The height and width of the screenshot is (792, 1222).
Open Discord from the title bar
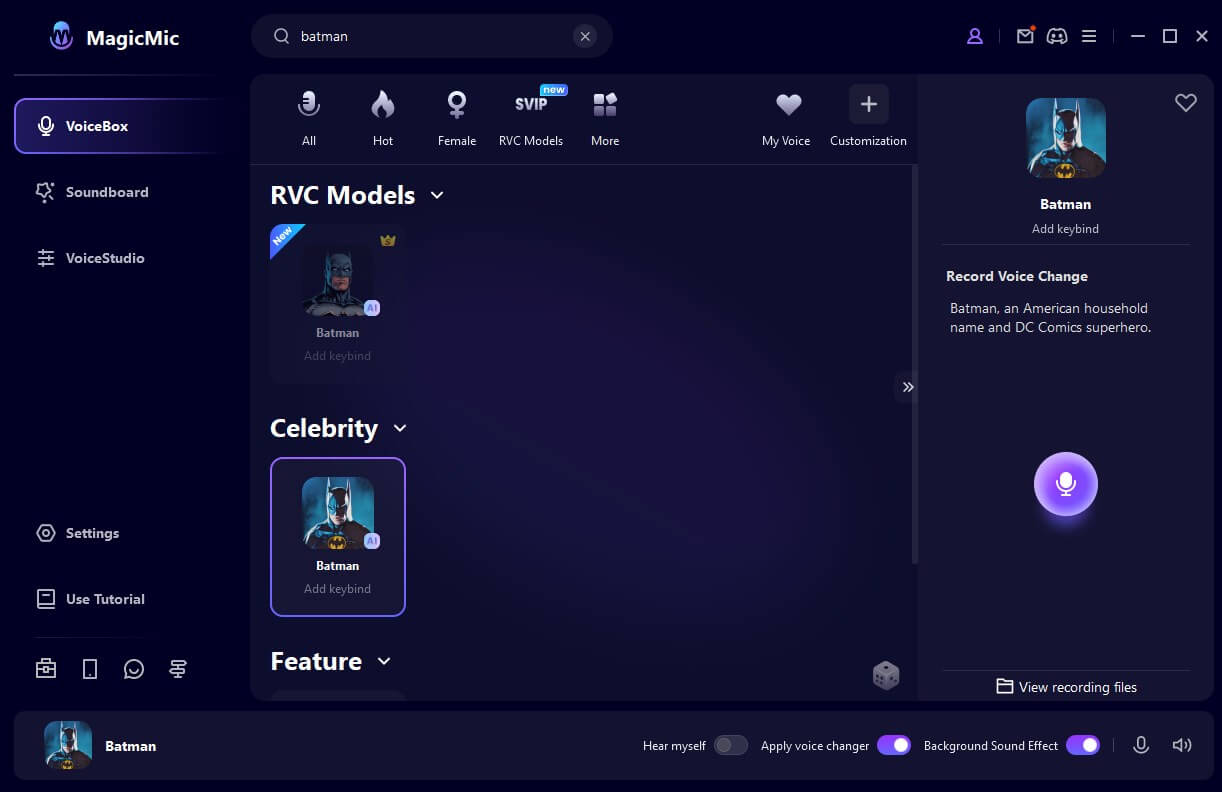pos(1057,36)
